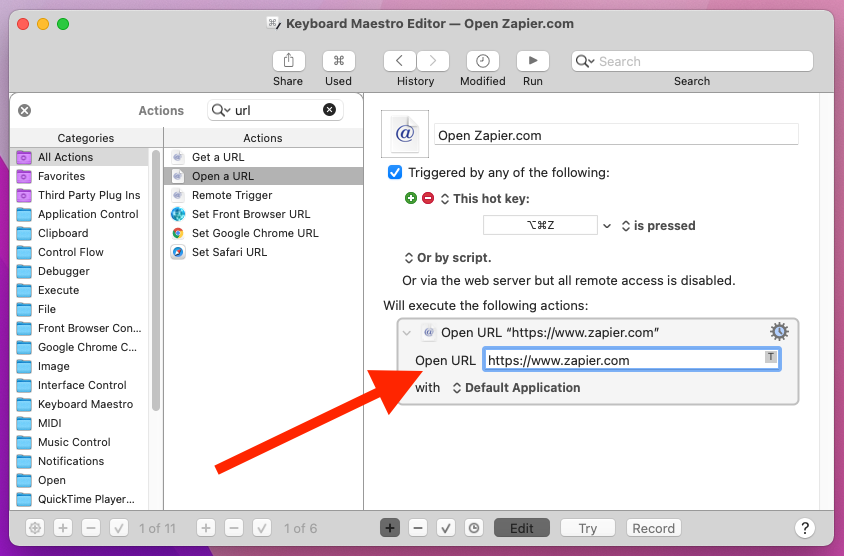
Task: Click the Modified clock toolbar icon
Action: (483, 61)
